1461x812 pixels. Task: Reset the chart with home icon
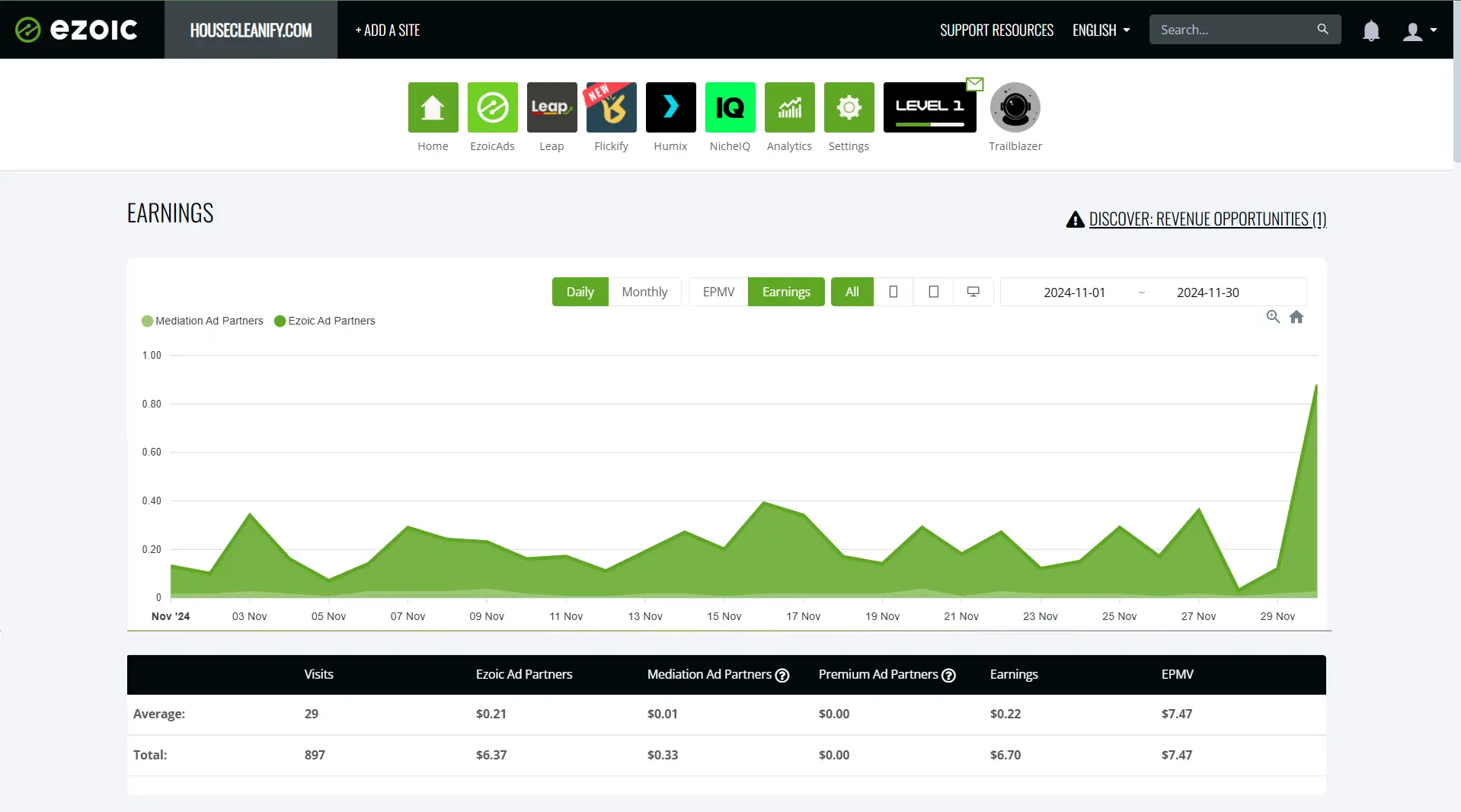point(1296,317)
